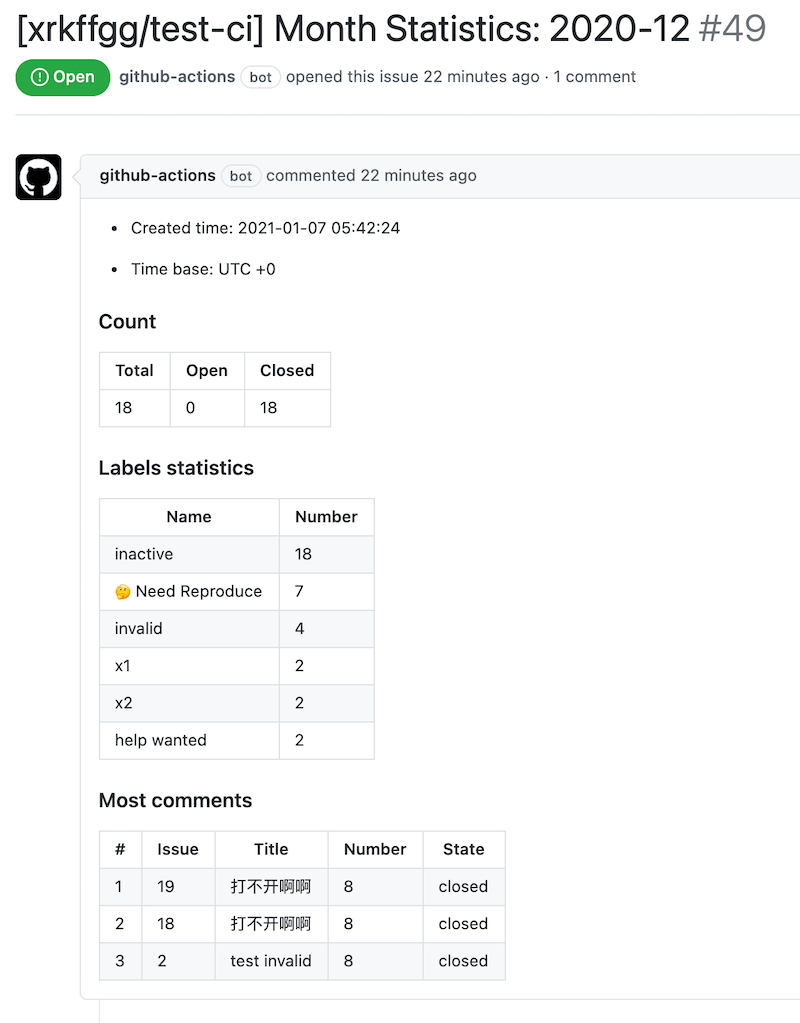Click the "test invalid" issue title
This screenshot has height=1023, width=800.
[x=271, y=961]
